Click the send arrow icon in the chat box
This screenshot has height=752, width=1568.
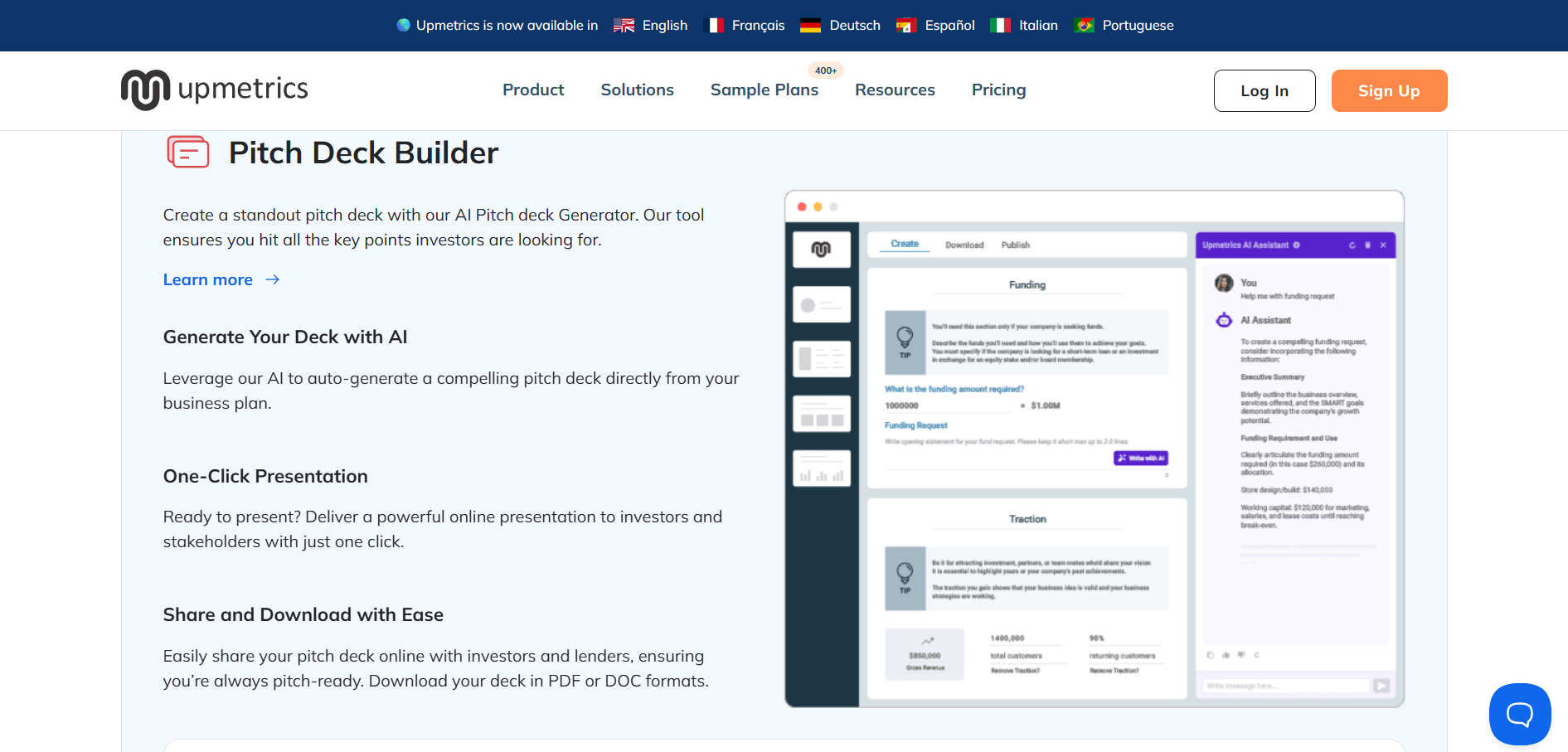pos(1381,686)
